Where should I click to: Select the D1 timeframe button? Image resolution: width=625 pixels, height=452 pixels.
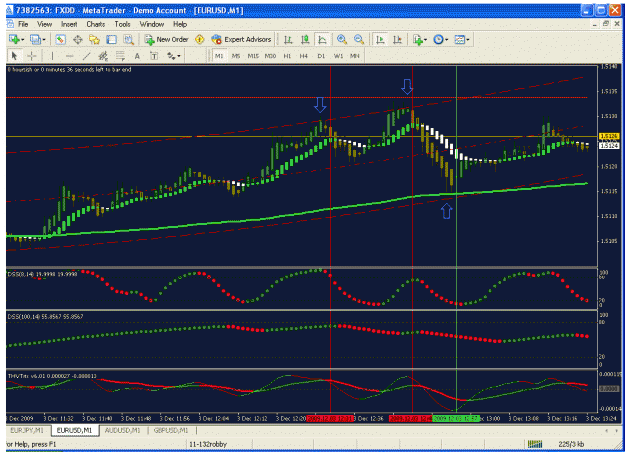point(321,56)
